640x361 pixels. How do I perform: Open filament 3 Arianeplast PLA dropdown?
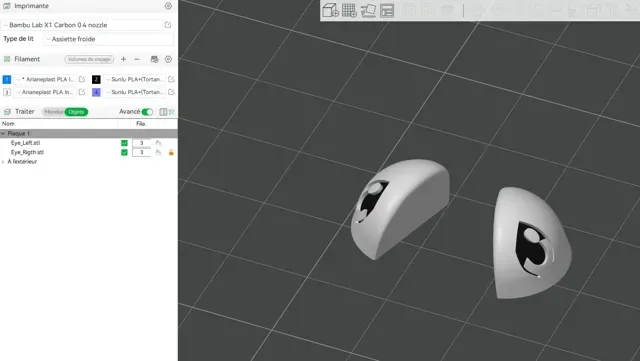click(x=45, y=92)
